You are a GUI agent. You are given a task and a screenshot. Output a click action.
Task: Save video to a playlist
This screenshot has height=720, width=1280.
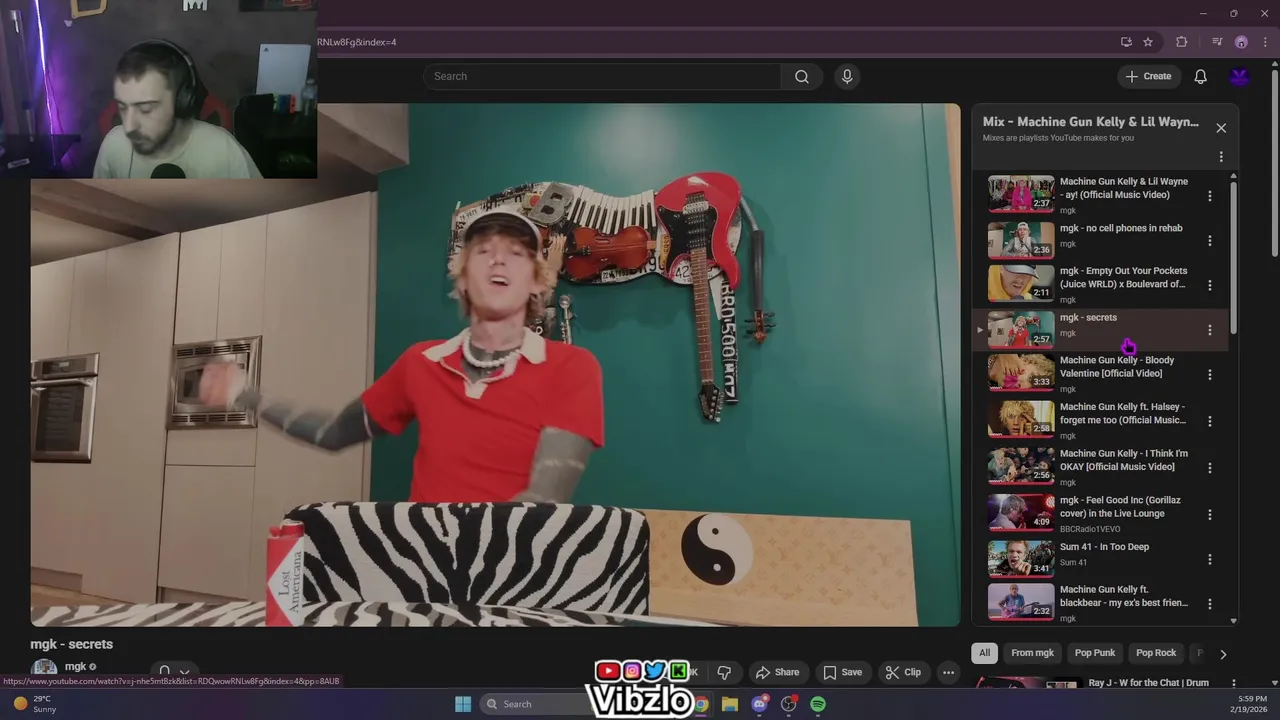pos(842,672)
